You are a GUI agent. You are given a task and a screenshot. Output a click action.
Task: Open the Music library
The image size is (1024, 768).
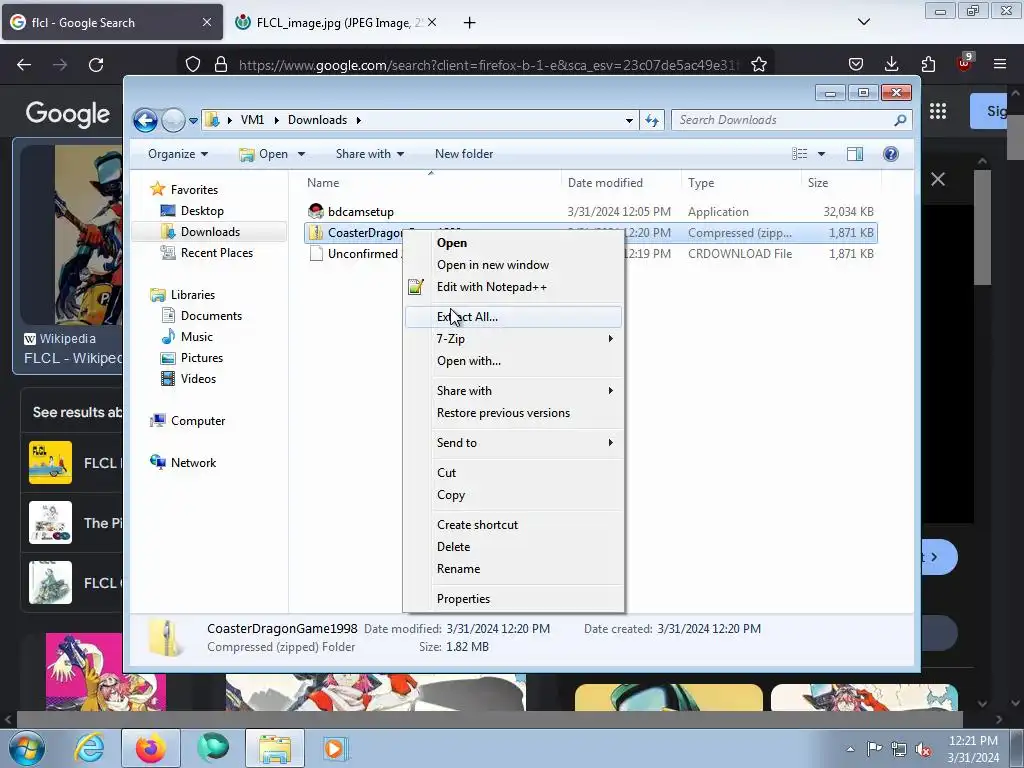click(x=197, y=337)
